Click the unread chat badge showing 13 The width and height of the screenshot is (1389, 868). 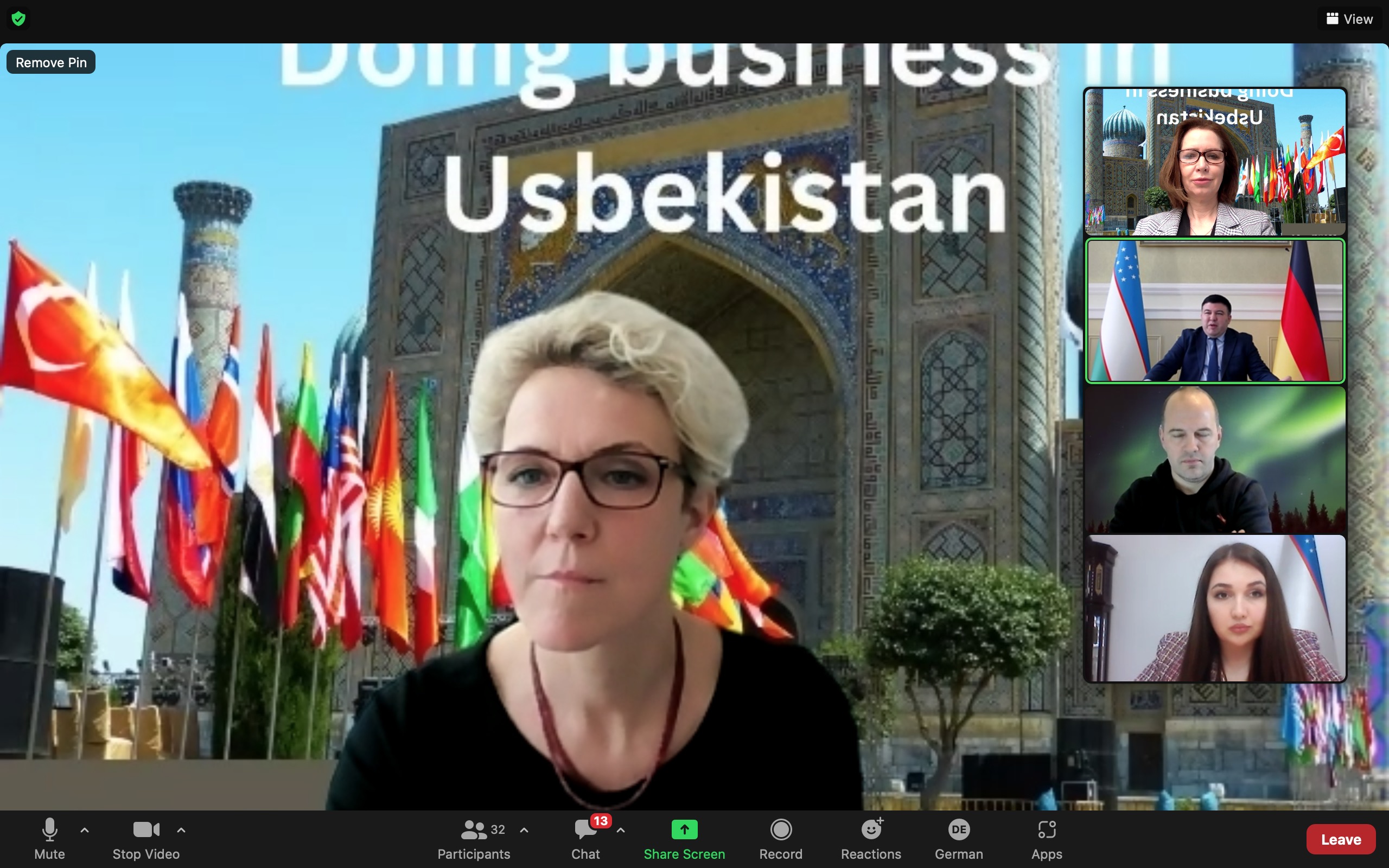tap(601, 820)
